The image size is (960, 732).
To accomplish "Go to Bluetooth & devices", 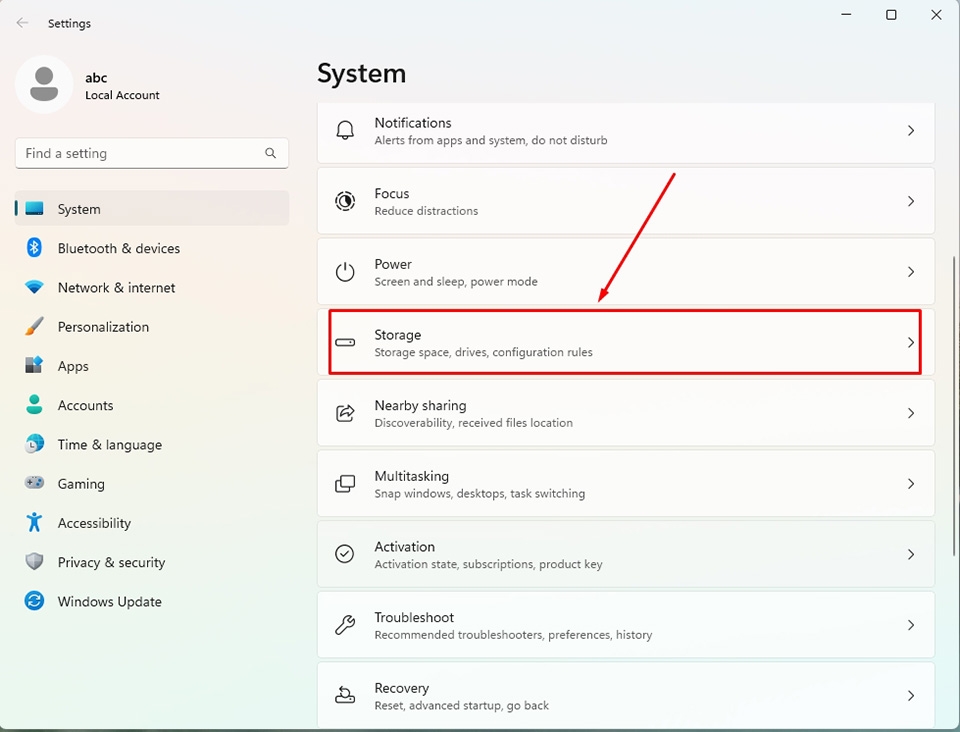I will (x=152, y=248).
